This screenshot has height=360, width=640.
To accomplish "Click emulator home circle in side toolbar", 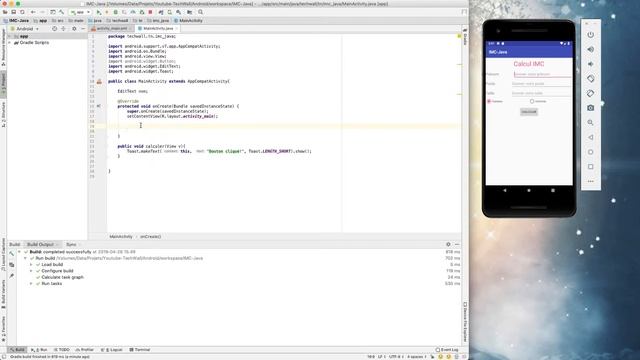I will (591, 152).
